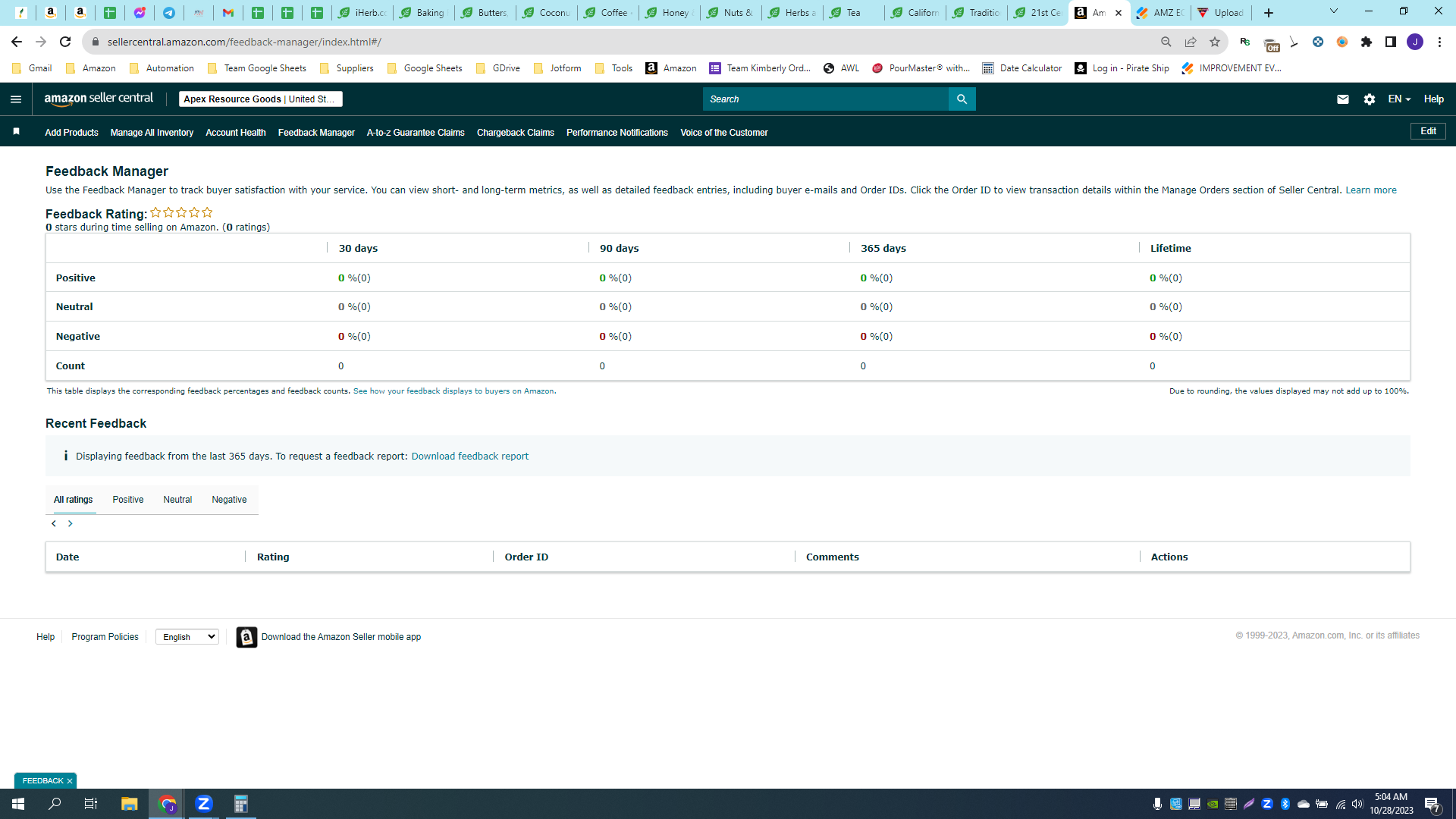Go to previous feedback page arrow
The width and height of the screenshot is (1456, 819).
pos(54,523)
